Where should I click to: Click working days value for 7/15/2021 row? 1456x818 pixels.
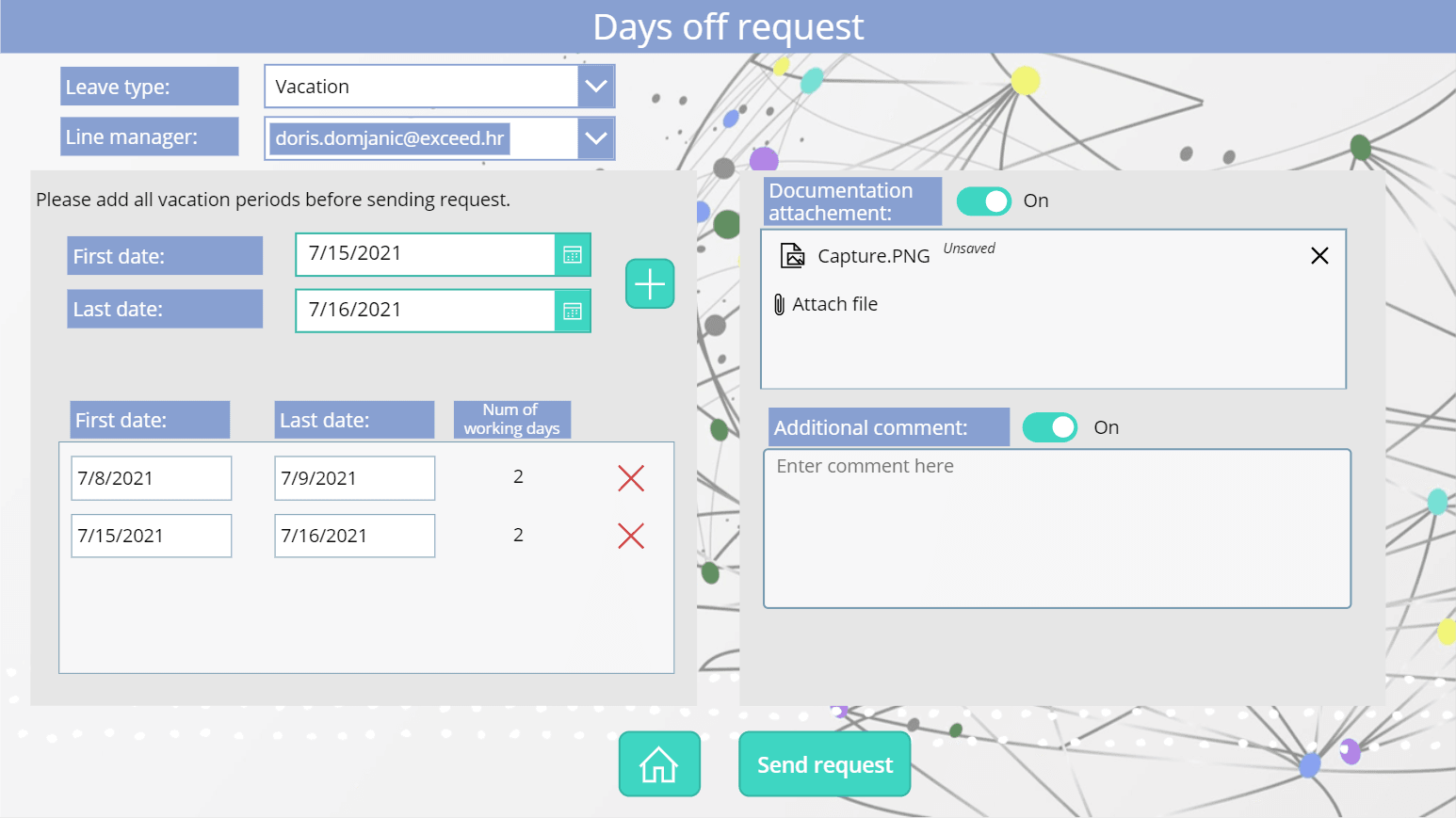pyautogui.click(x=518, y=535)
